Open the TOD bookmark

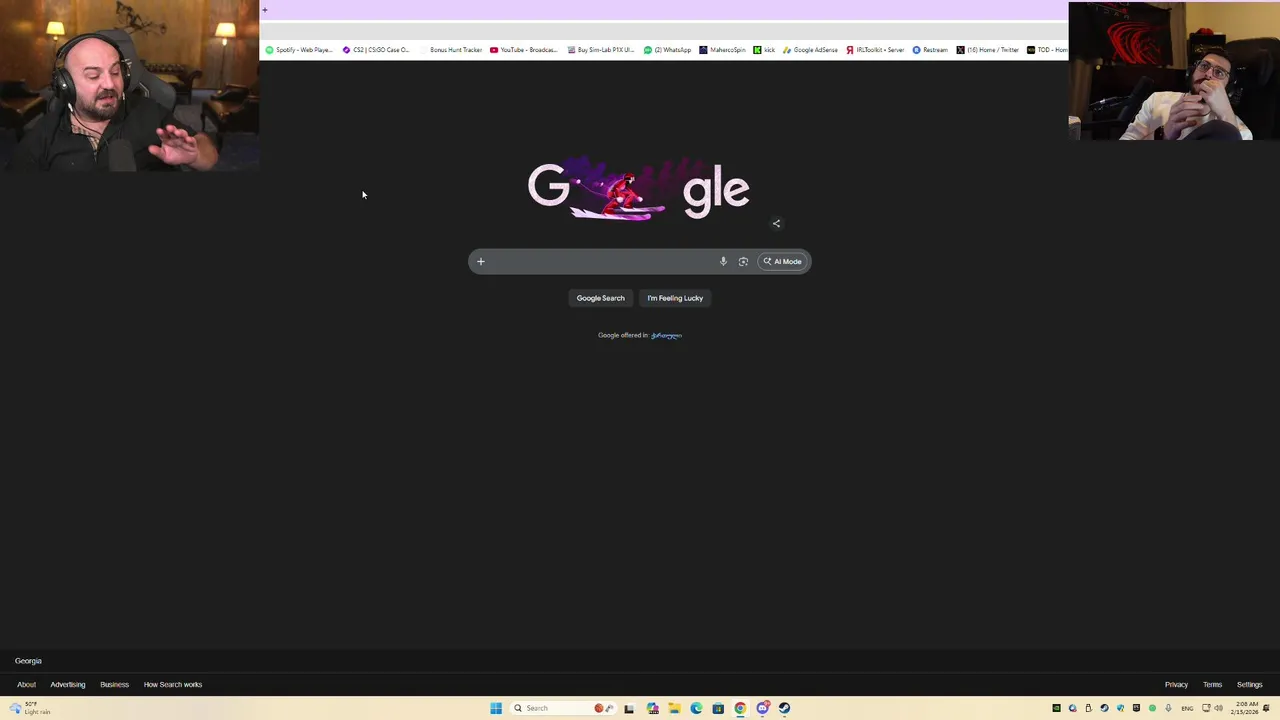pyautogui.click(x=1047, y=50)
